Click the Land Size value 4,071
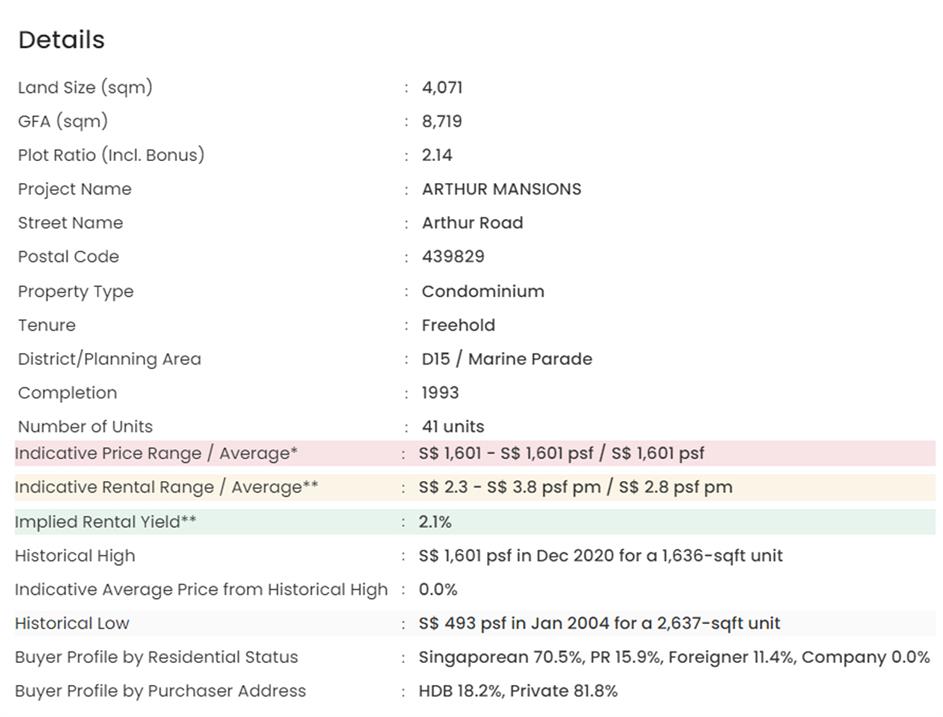The image size is (943, 717). (442, 88)
